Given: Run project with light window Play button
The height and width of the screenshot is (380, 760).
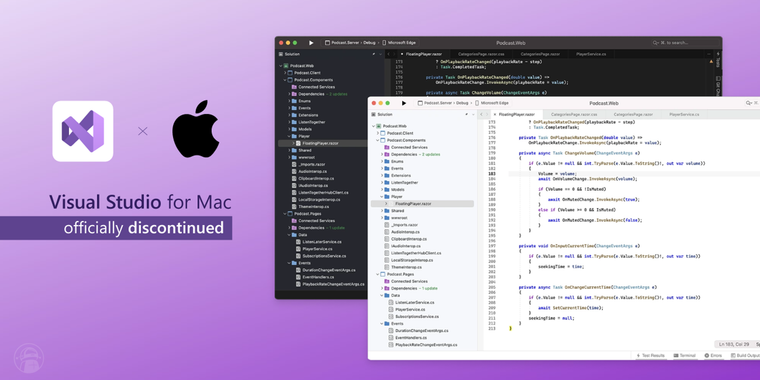Looking at the screenshot, I should coord(404,103).
